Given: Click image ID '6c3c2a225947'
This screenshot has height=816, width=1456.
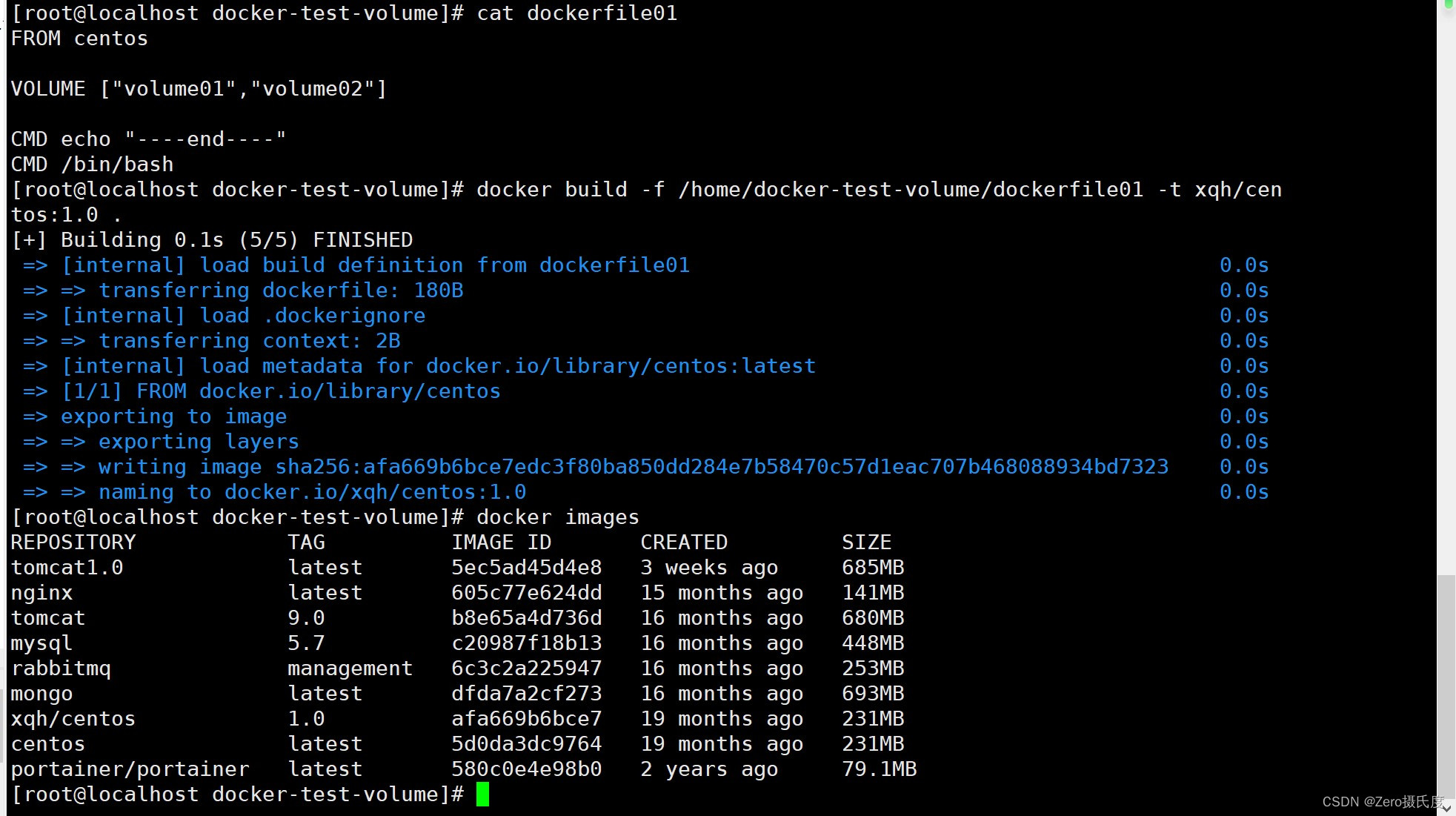Looking at the screenshot, I should coord(527,669).
